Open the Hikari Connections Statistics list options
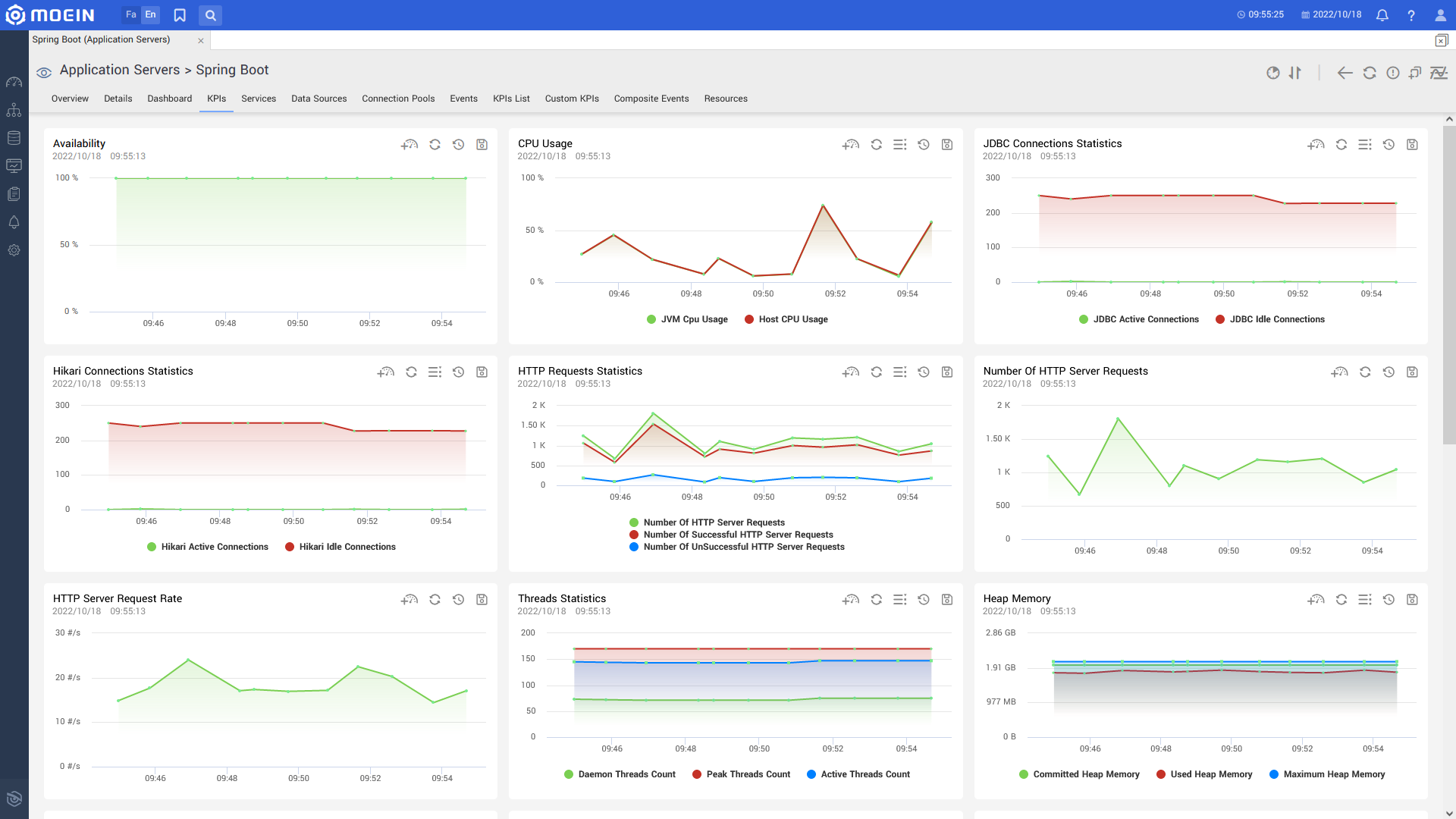 point(435,372)
